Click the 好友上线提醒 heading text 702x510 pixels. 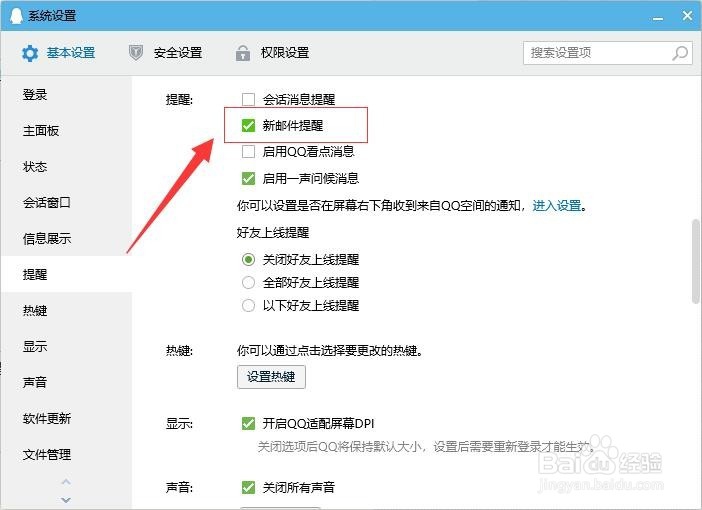click(x=273, y=232)
